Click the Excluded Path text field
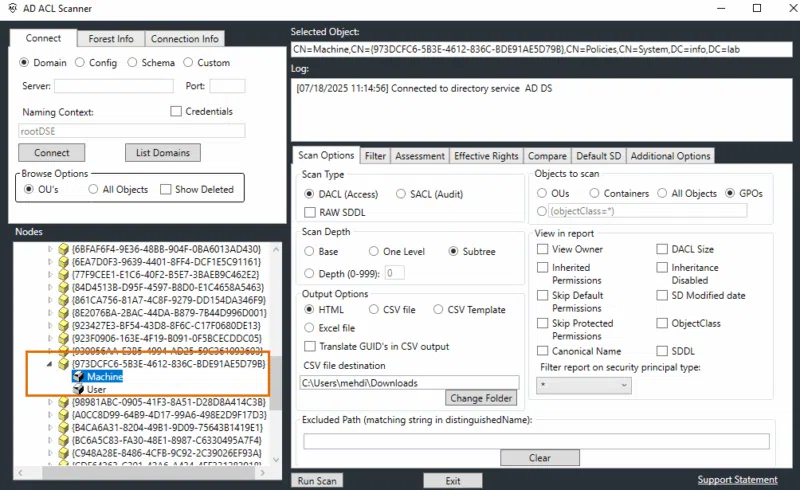The height and width of the screenshot is (490, 800). pos(536,441)
